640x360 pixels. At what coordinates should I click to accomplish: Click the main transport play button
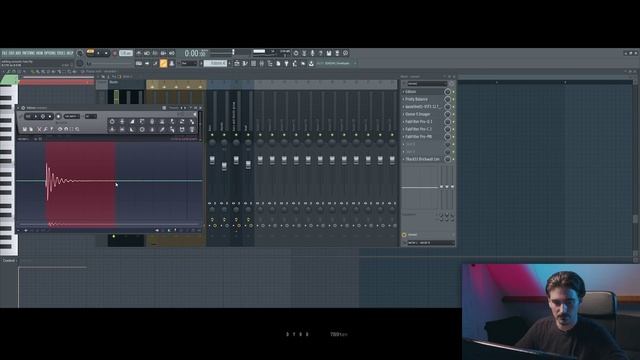(98, 53)
